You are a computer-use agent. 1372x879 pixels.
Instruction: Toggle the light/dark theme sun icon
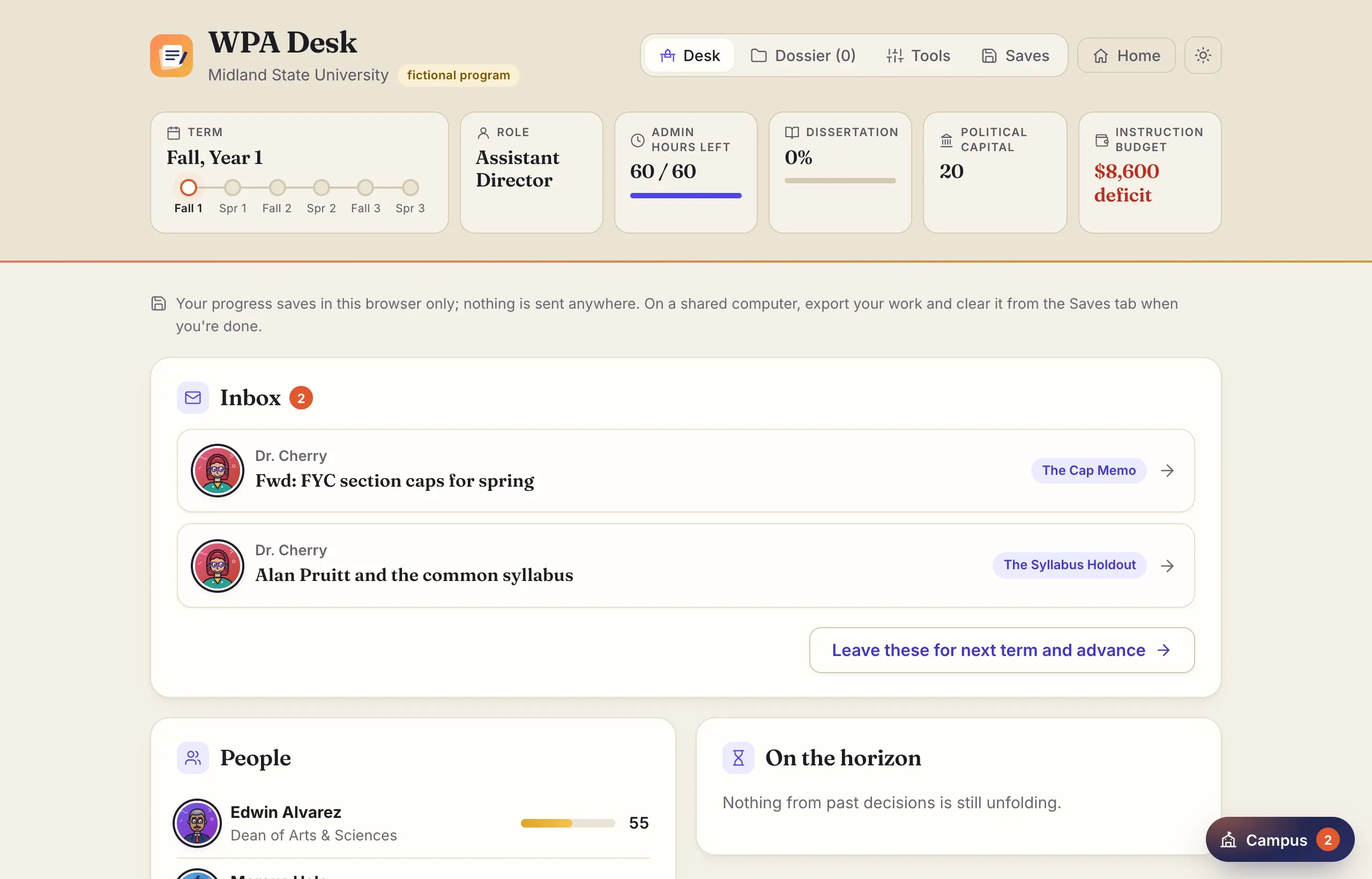pyautogui.click(x=1203, y=55)
